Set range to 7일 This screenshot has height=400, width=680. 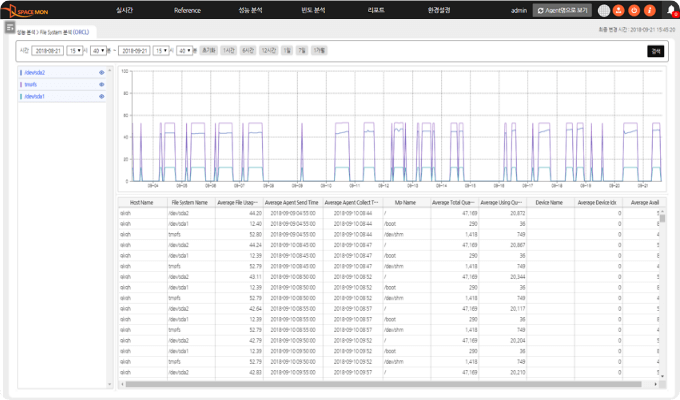tap(302, 51)
